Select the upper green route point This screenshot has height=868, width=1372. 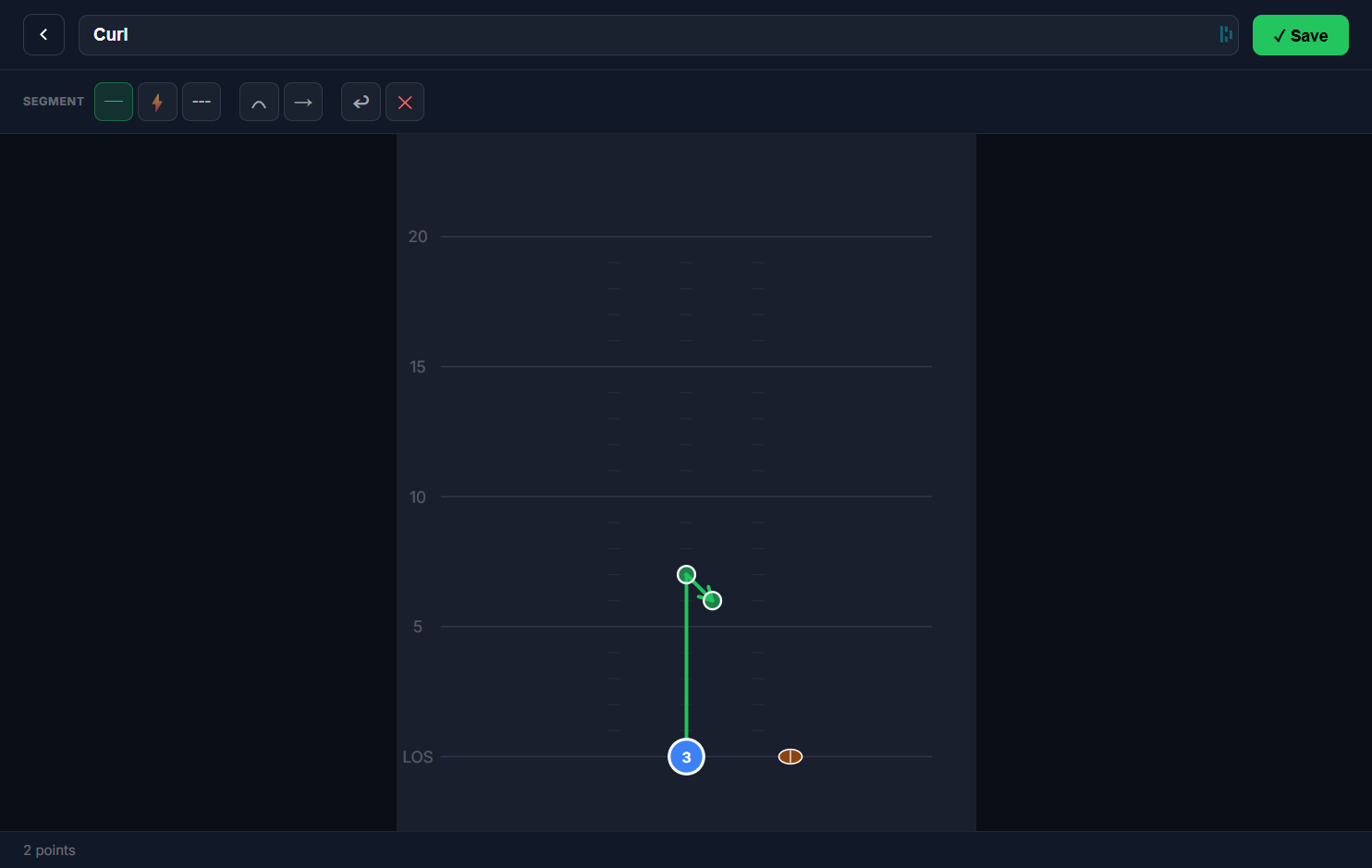[686, 575]
